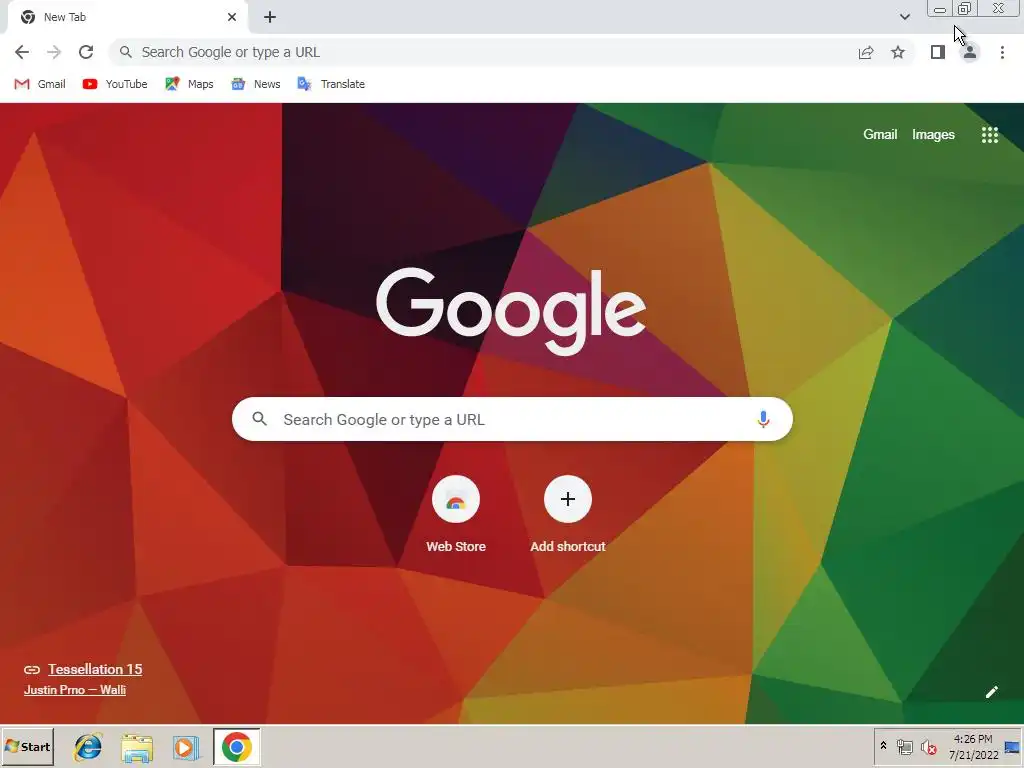Open a new tab with plus button
The height and width of the screenshot is (768, 1024).
[270, 17]
